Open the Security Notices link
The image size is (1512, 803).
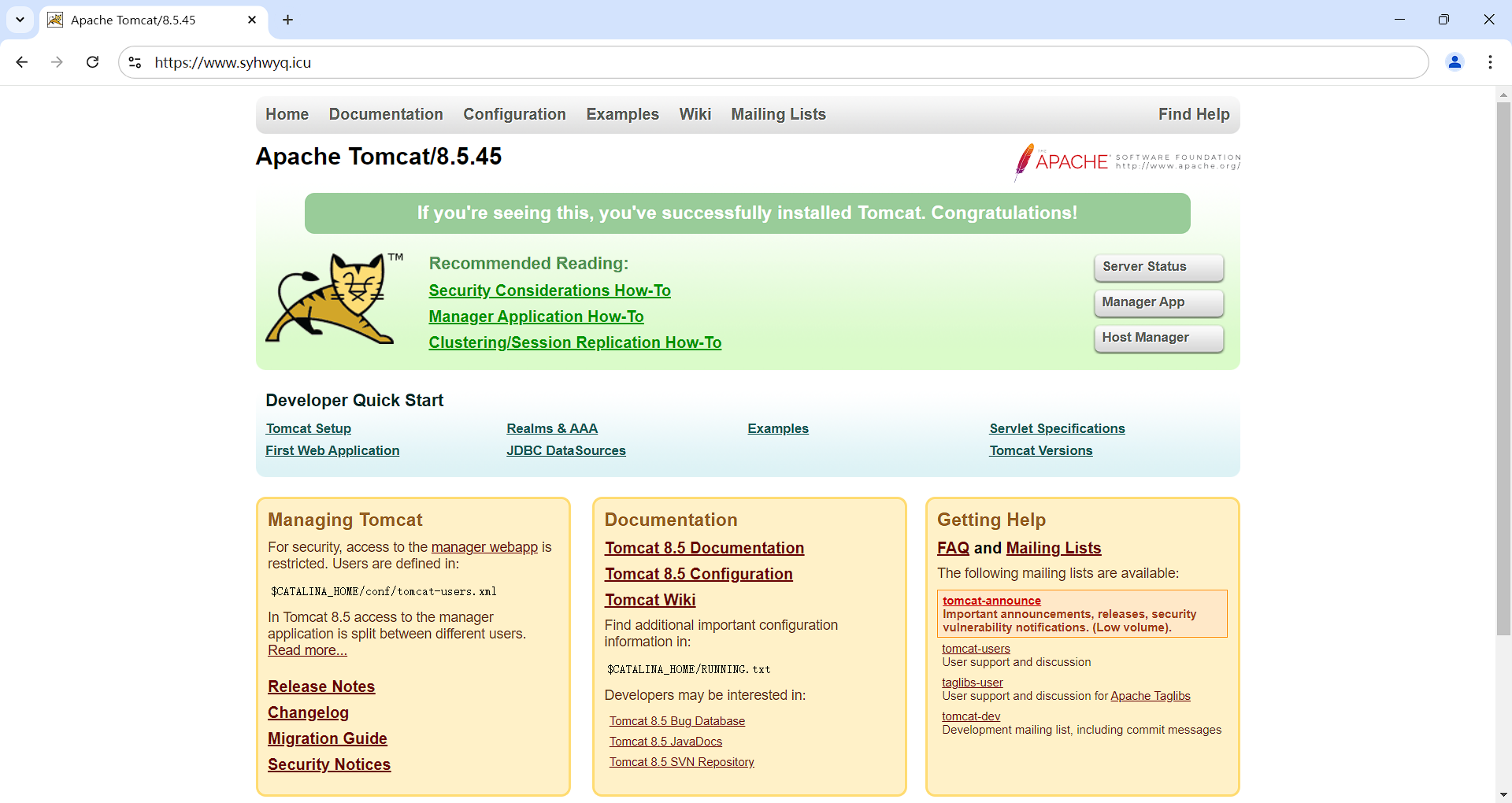pos(329,764)
